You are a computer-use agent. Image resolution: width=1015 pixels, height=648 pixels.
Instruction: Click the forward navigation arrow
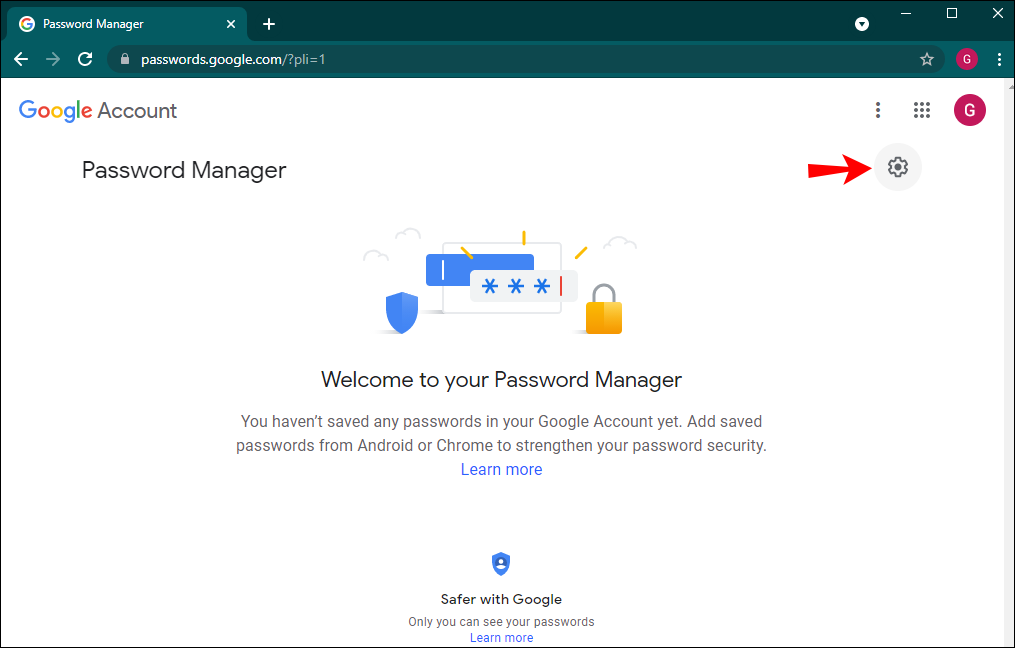53,60
